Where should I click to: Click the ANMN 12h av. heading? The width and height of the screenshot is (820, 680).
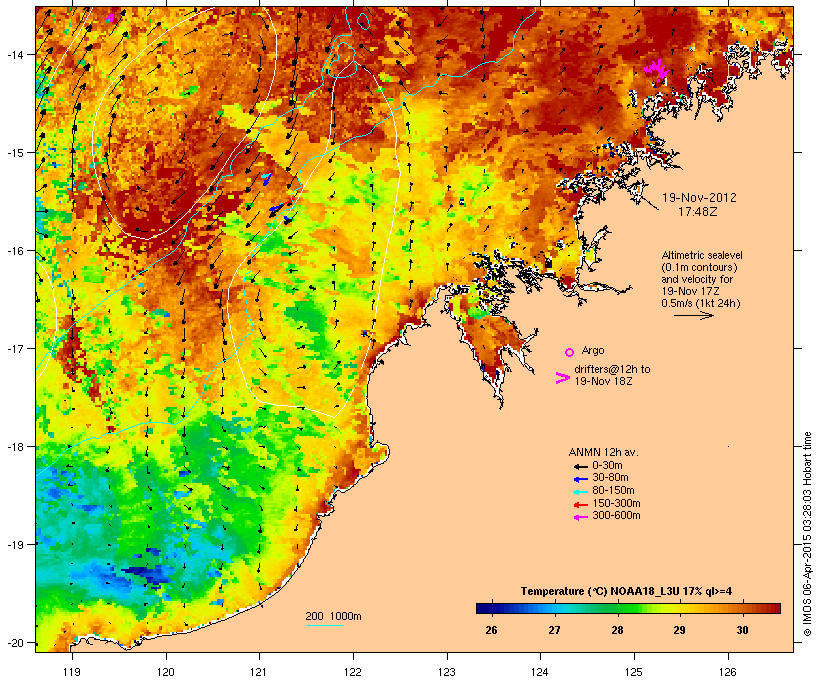603,452
